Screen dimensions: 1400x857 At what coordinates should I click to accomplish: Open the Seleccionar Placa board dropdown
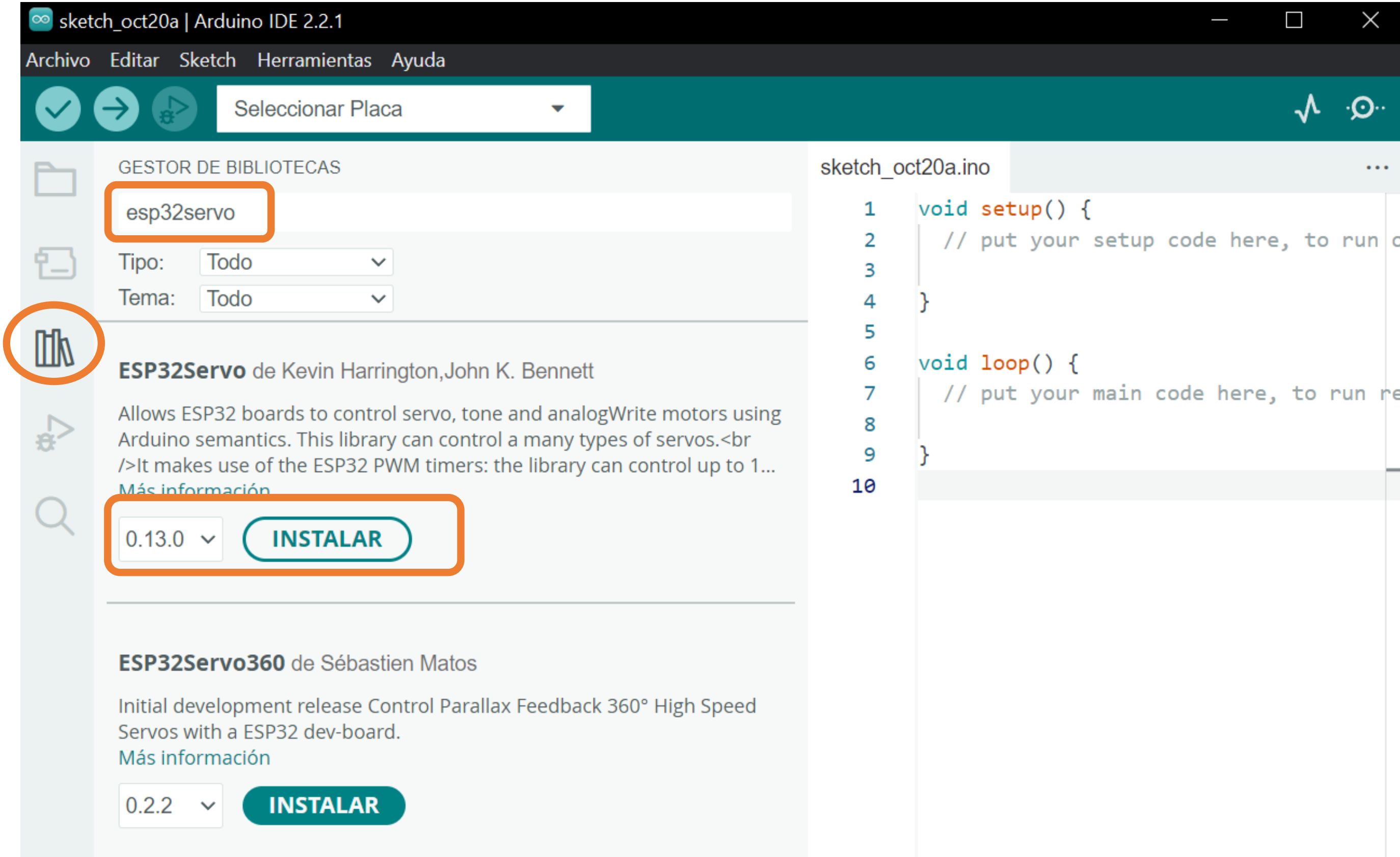(x=403, y=108)
